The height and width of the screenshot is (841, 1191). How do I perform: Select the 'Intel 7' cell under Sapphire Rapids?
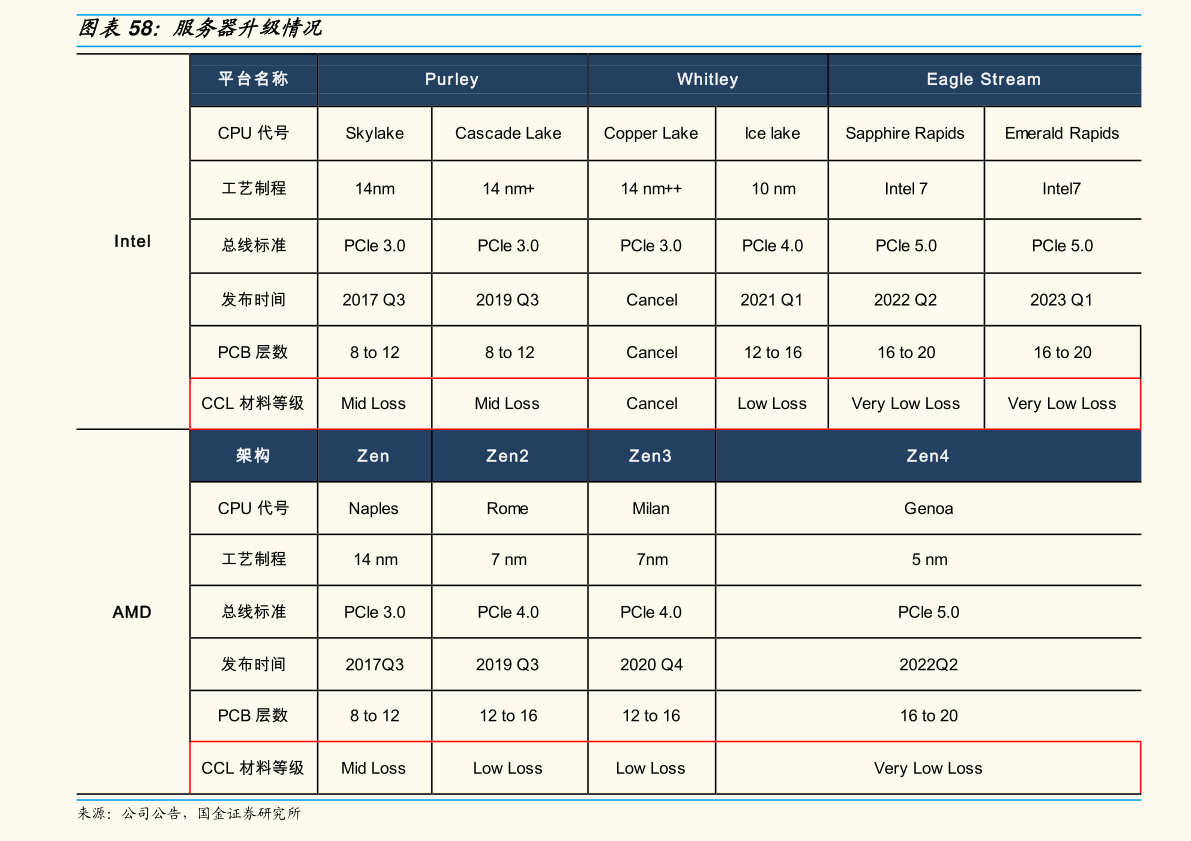[905, 189]
